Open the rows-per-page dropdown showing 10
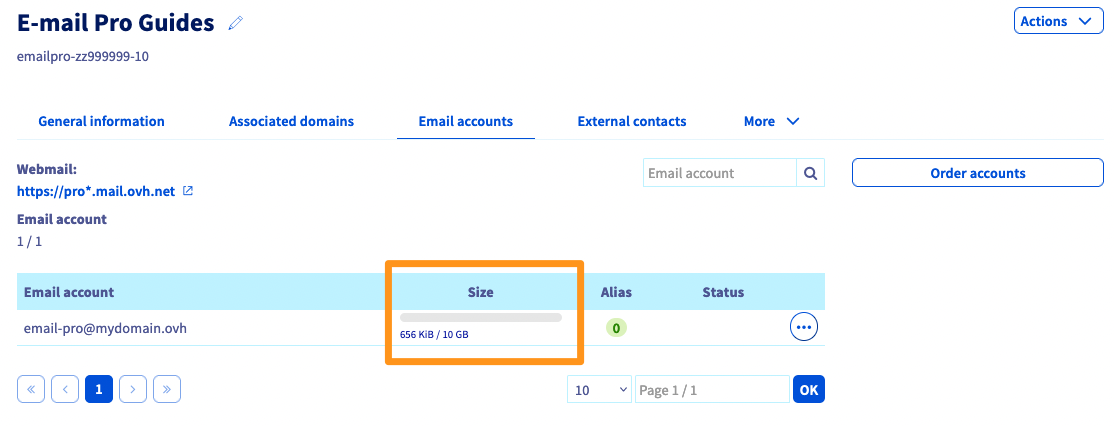Screen dimensions: 1114x426 tap(599, 390)
